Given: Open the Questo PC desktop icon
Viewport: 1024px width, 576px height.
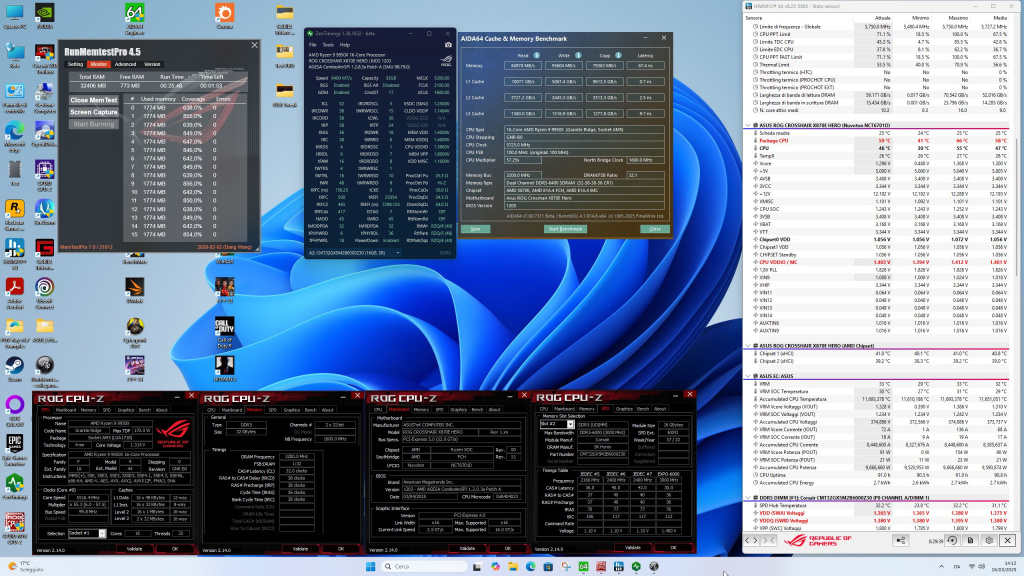Looking at the screenshot, I should click(14, 16).
